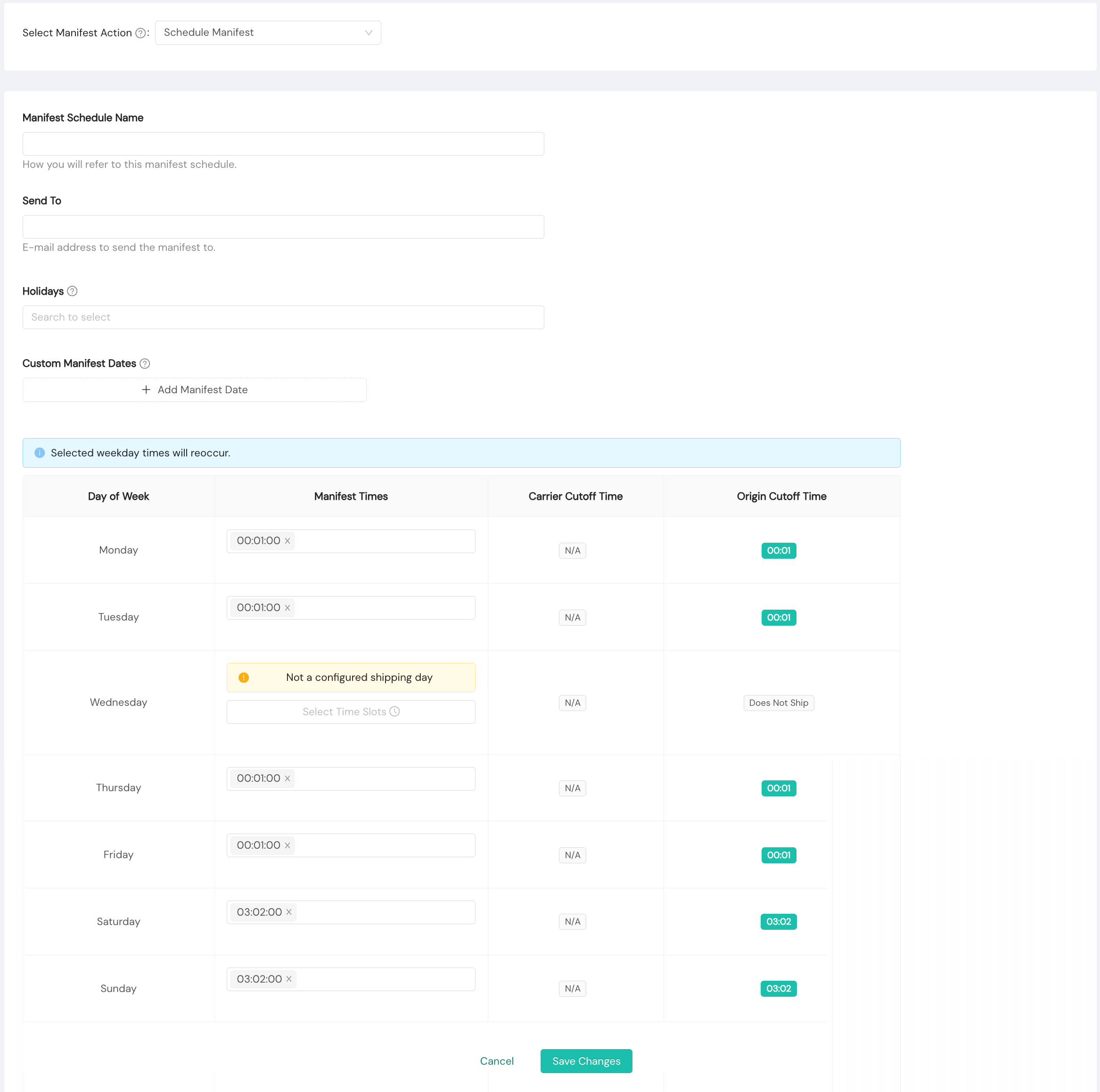This screenshot has height=1092, width=1100.
Task: Remove Sunday's 03:02:00 time tag
Action: (288, 979)
